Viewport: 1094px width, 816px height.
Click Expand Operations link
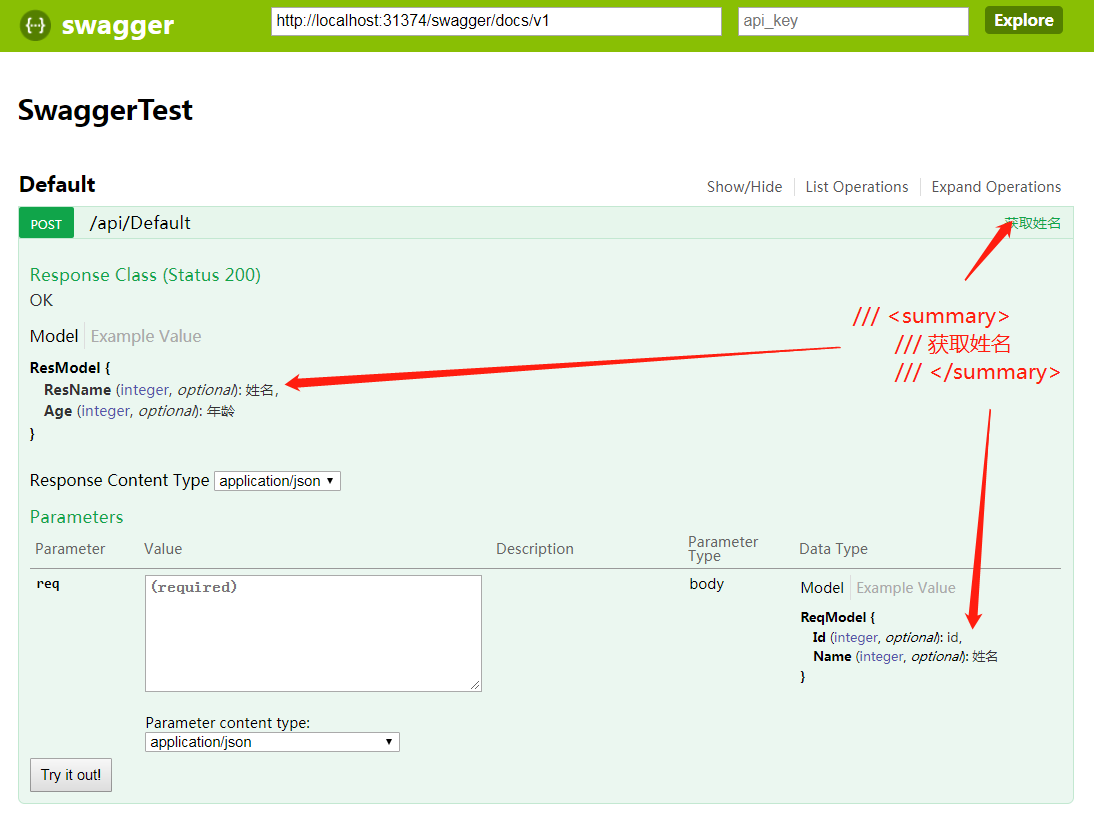click(x=996, y=187)
